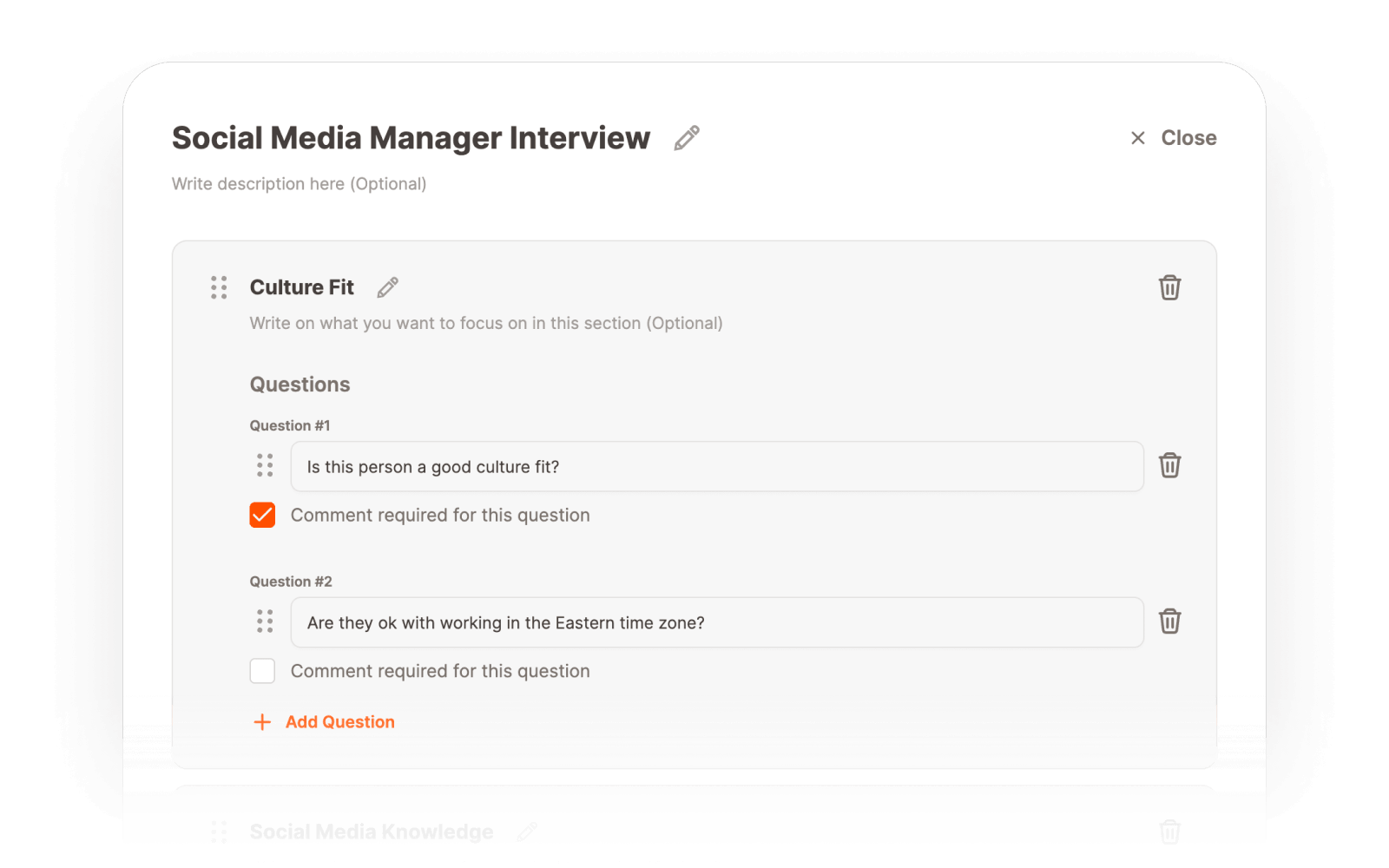This screenshot has width=1389, height=868.
Task: Click the Question #1 comment required label
Action: coord(440,516)
